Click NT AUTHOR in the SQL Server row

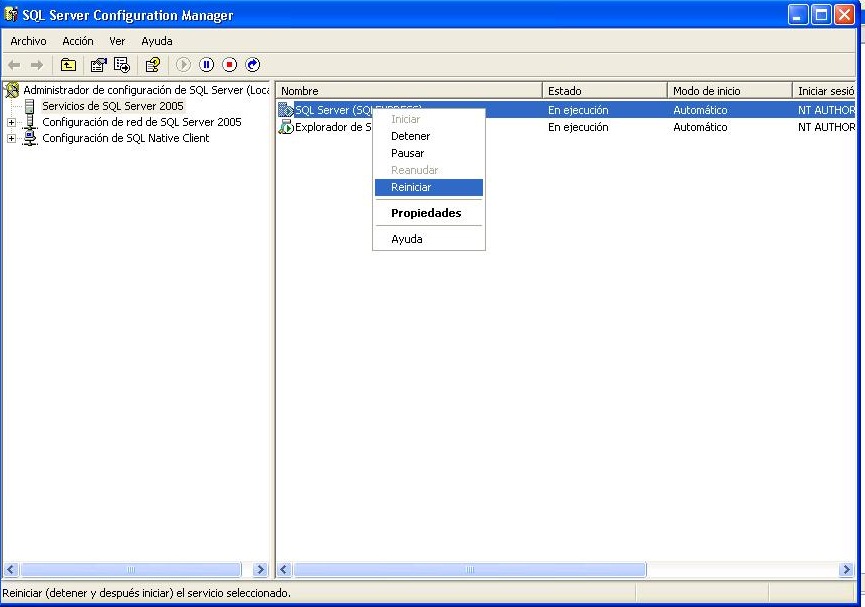[x=826, y=110]
